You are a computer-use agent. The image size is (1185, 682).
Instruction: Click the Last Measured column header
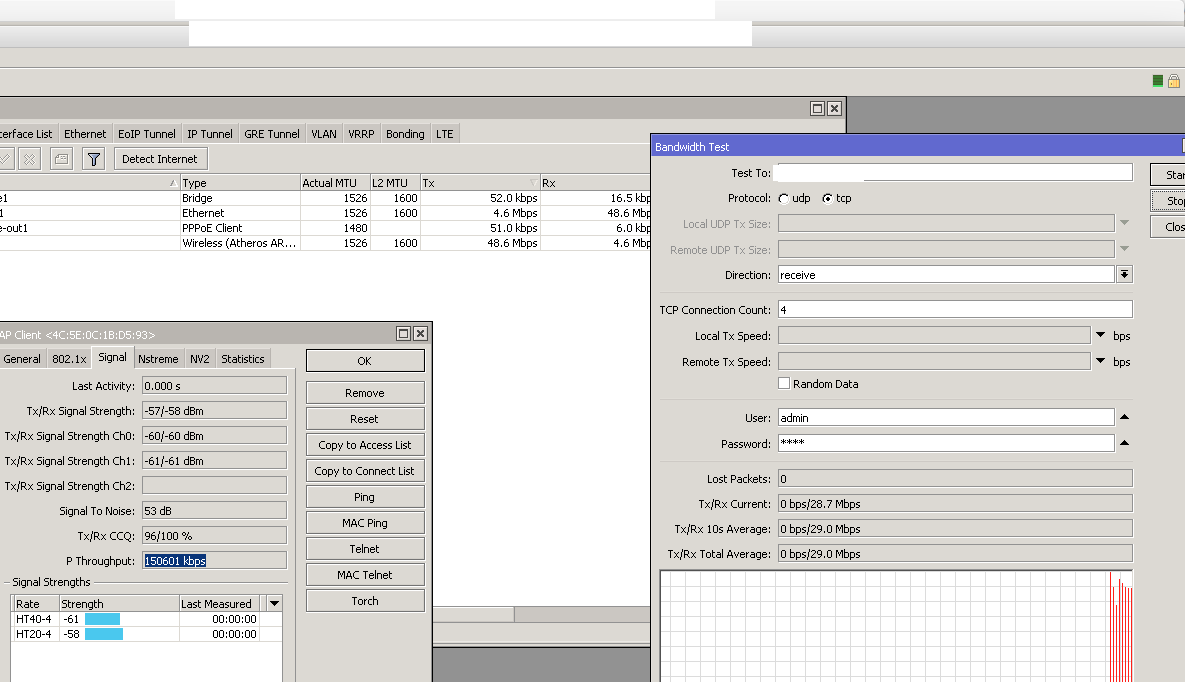click(x=220, y=603)
